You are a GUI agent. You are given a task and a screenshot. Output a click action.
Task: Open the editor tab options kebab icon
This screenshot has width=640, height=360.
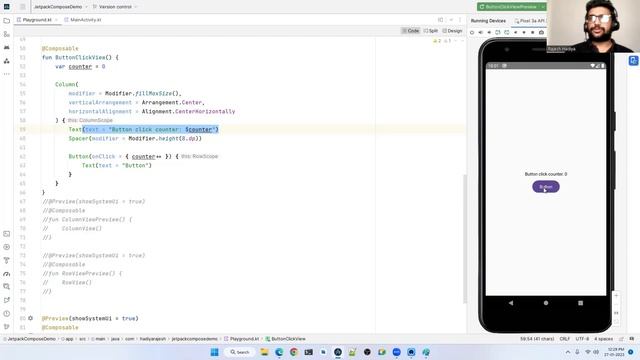tap(460, 20)
